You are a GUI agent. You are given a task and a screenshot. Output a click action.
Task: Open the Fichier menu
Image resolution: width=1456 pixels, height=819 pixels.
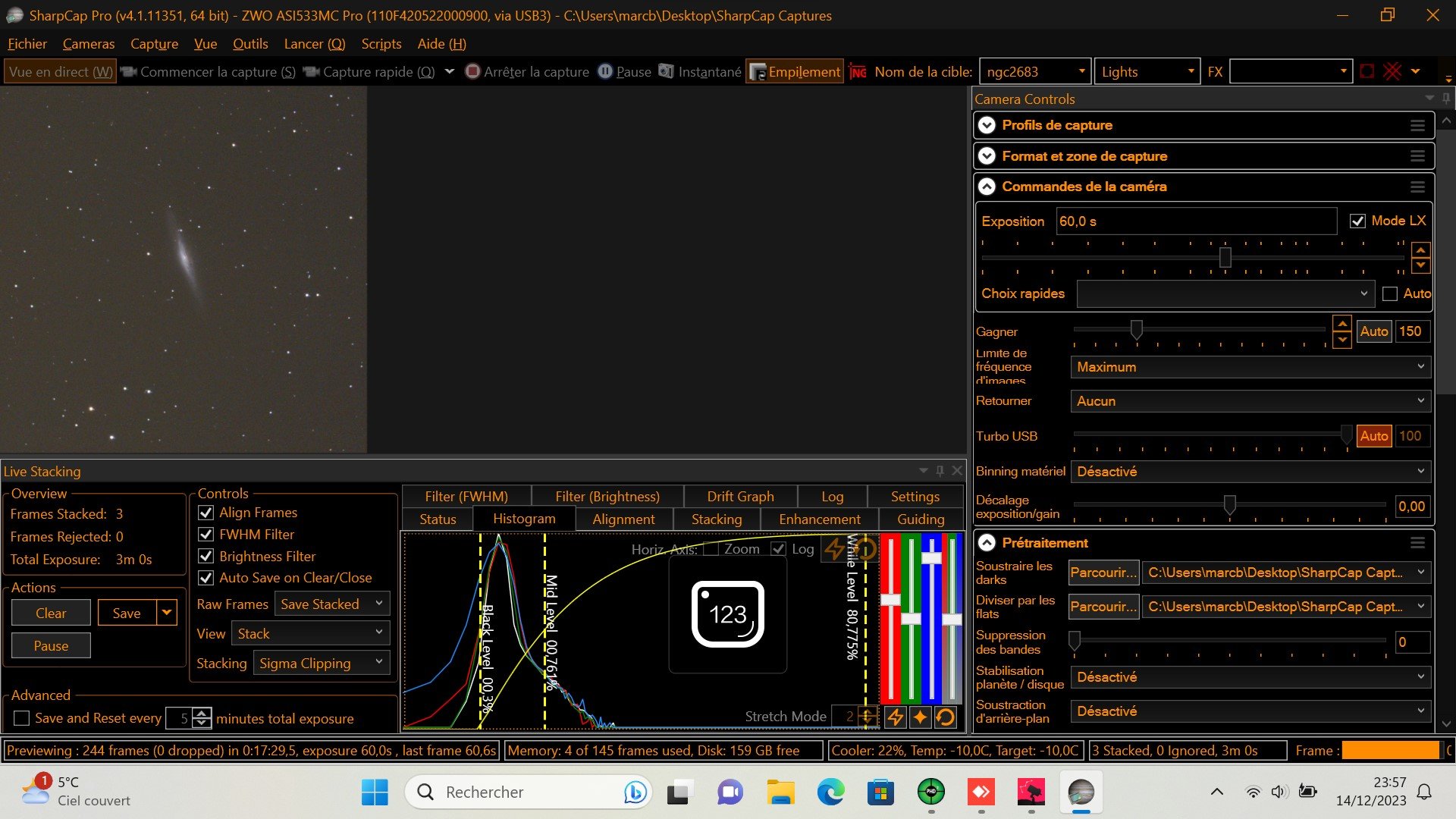27,44
